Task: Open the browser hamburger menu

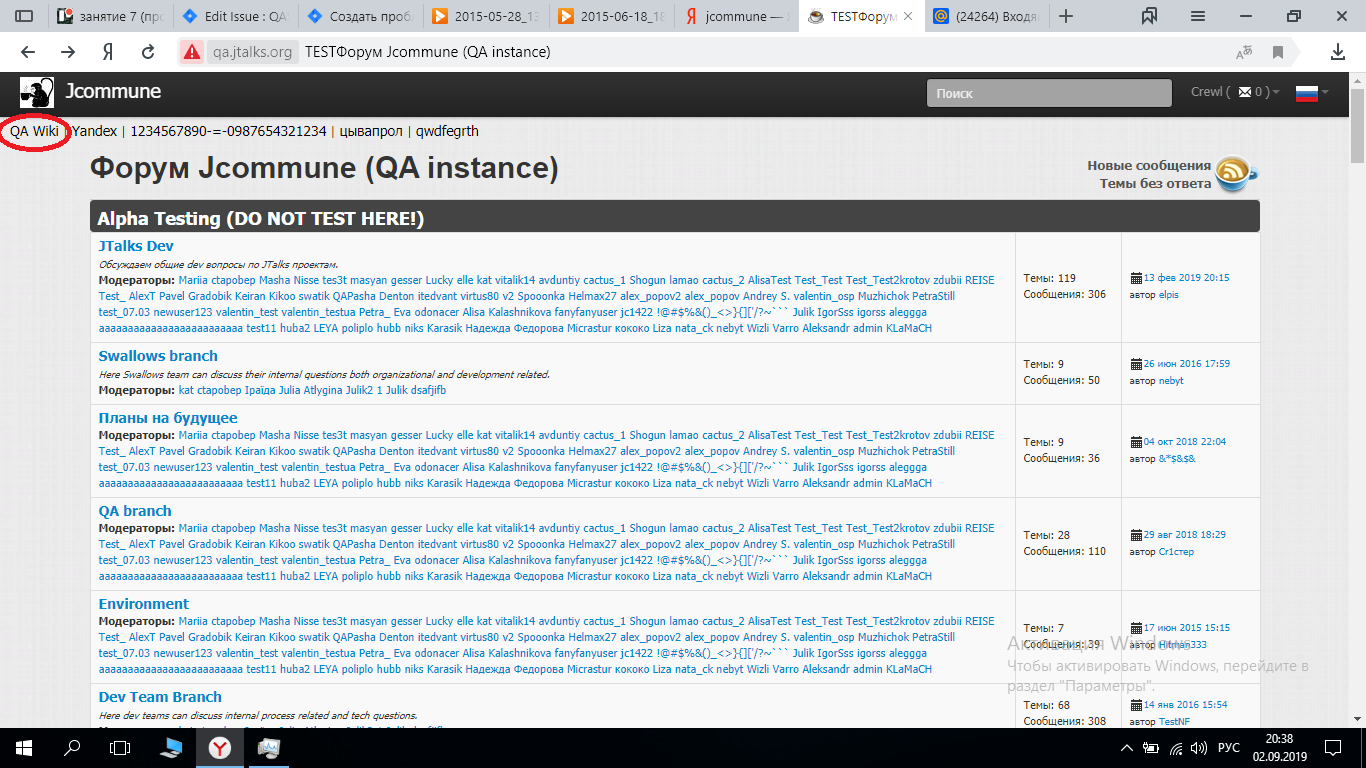Action: pos(1198,16)
